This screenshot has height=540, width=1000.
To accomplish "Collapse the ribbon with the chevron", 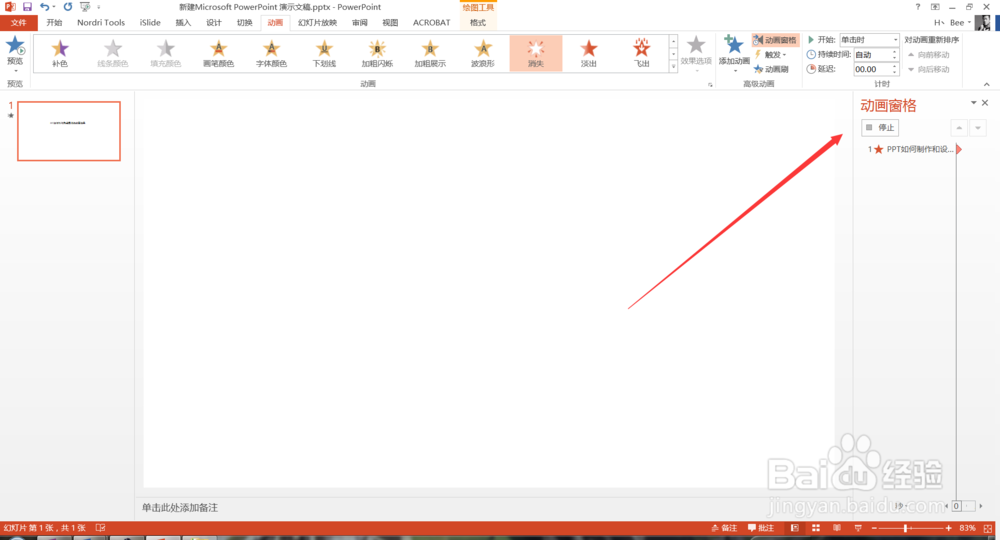I will [x=987, y=84].
